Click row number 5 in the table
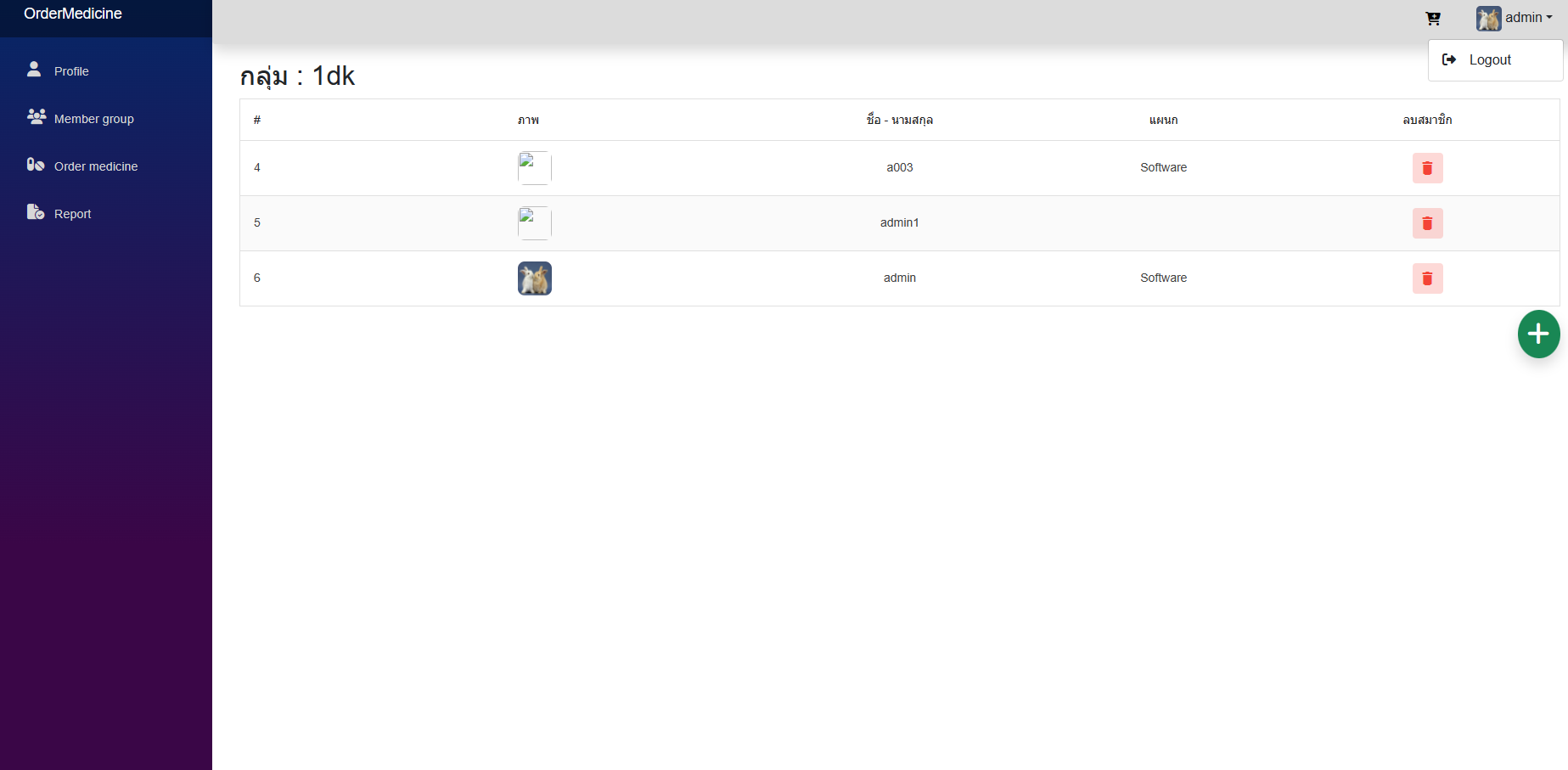This screenshot has width=1568, height=770. point(257,223)
